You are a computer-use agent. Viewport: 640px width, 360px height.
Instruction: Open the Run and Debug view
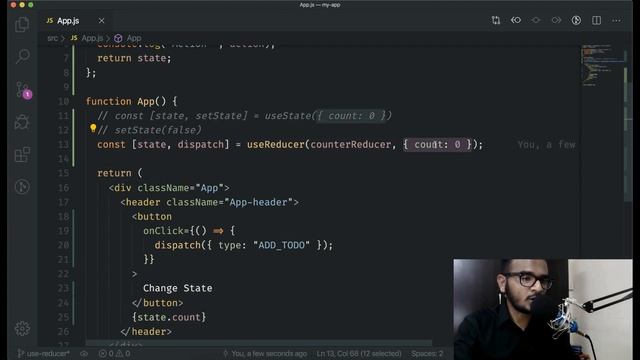pyautogui.click(x=22, y=122)
